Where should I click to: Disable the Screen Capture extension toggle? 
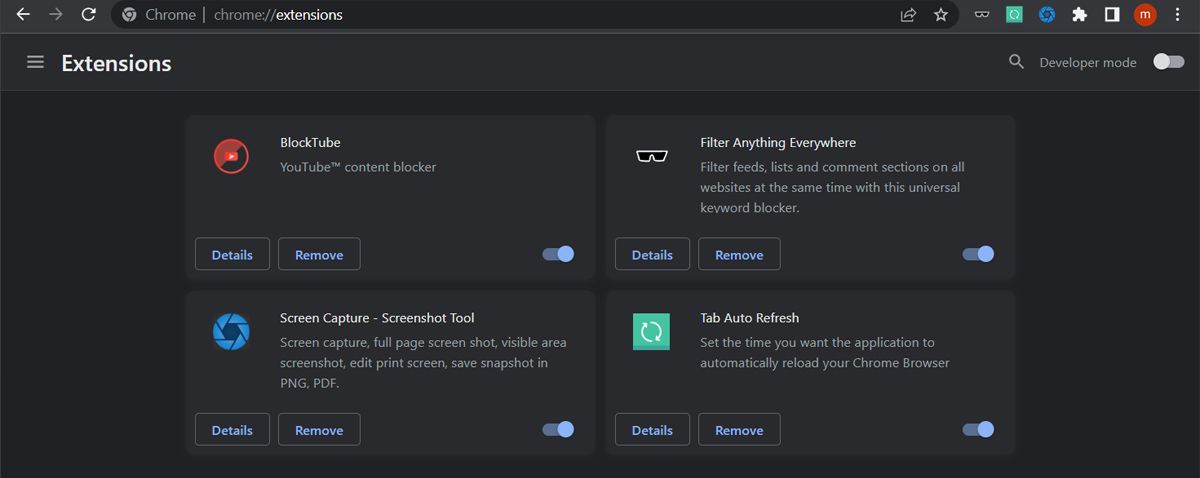pos(558,429)
